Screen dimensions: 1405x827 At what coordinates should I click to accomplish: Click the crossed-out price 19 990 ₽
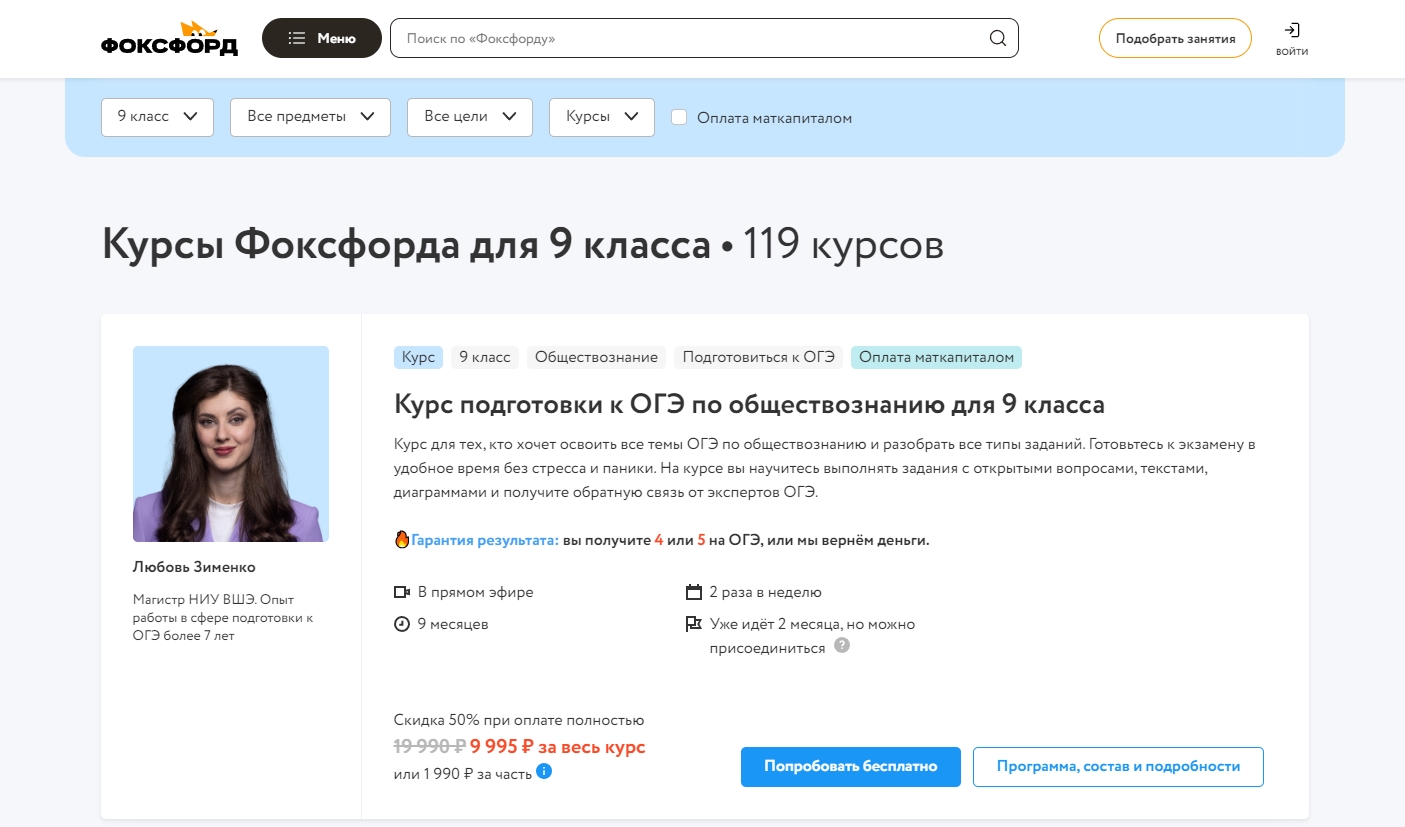point(430,746)
